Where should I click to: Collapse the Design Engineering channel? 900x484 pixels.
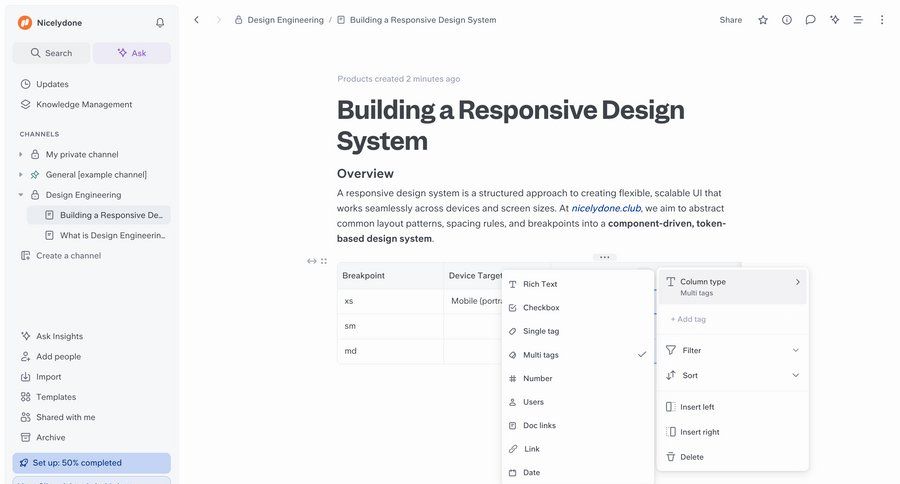pos(21,195)
